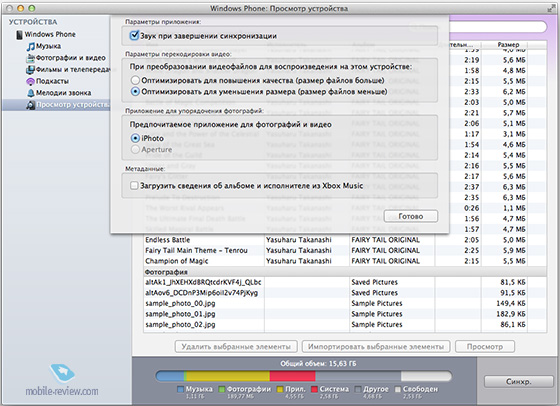This screenshot has height=406, width=560.
Task: Choose optimize for higher quality radio option
Action: [x=135, y=80]
